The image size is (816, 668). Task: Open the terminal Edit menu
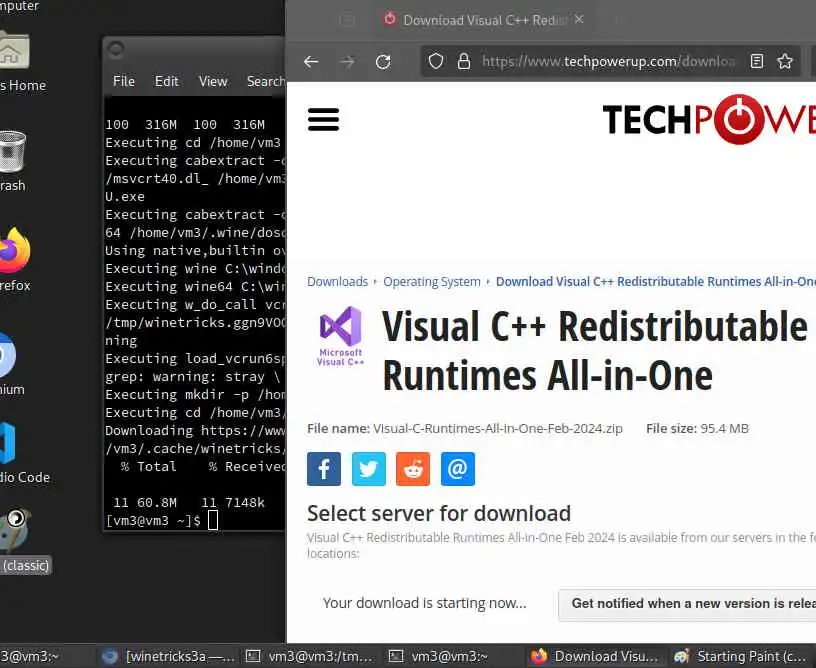pos(167,82)
